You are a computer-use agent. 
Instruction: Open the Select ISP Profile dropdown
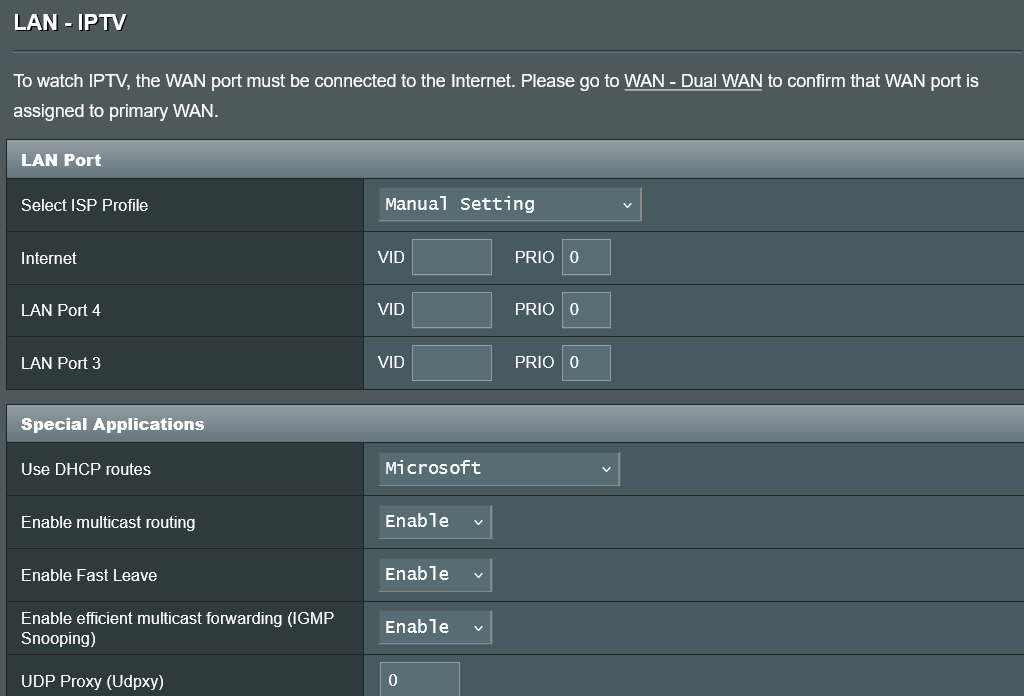[x=509, y=204]
